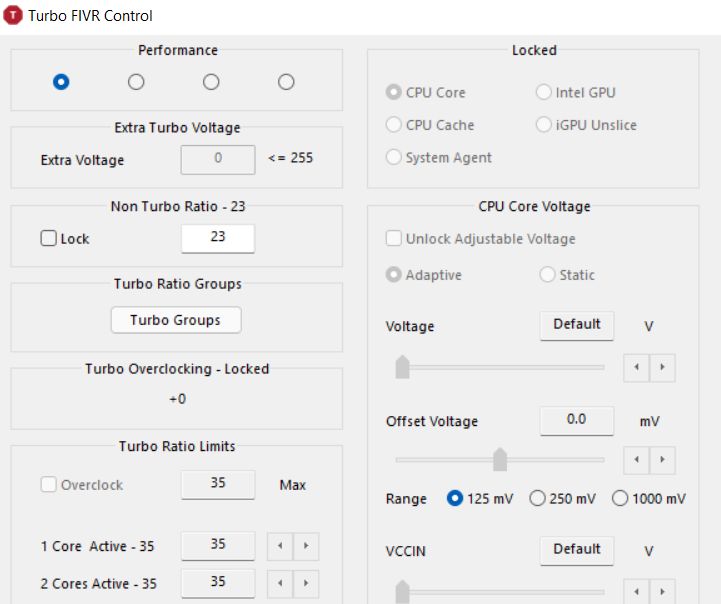Click left arrow for Voltage slider
Screen dimensions: 721x604
click(x=637, y=367)
